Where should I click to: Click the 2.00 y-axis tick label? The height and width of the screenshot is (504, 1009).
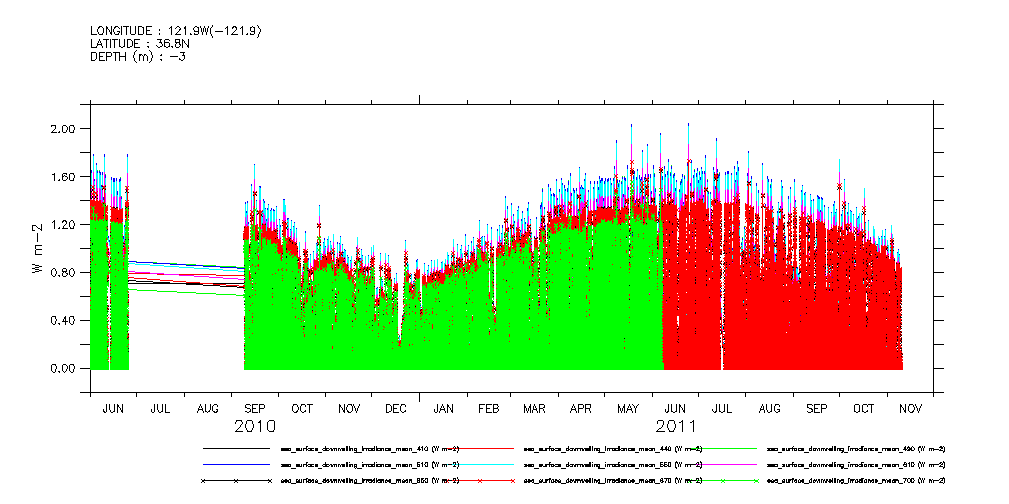tap(63, 129)
